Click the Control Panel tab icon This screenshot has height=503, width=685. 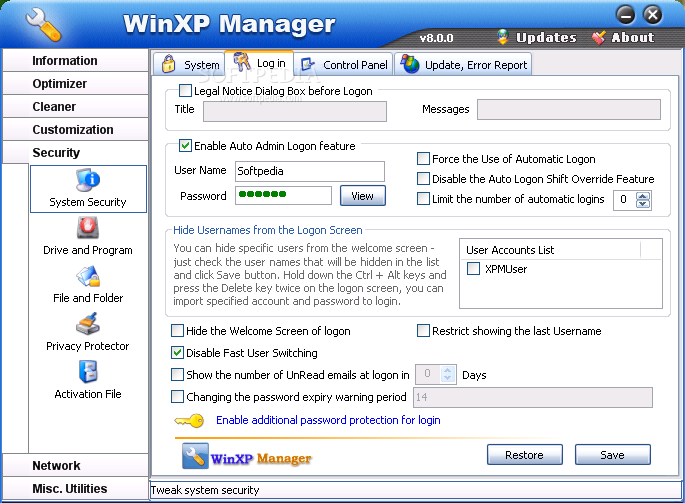[308, 64]
